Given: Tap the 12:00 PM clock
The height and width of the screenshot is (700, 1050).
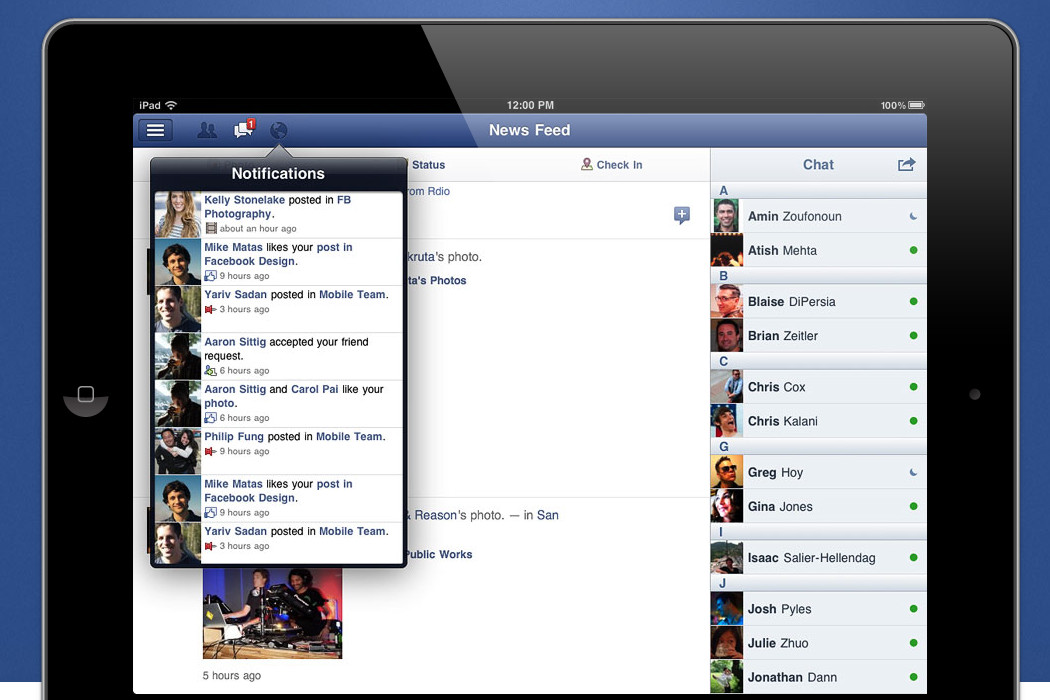Looking at the screenshot, I should [530, 105].
